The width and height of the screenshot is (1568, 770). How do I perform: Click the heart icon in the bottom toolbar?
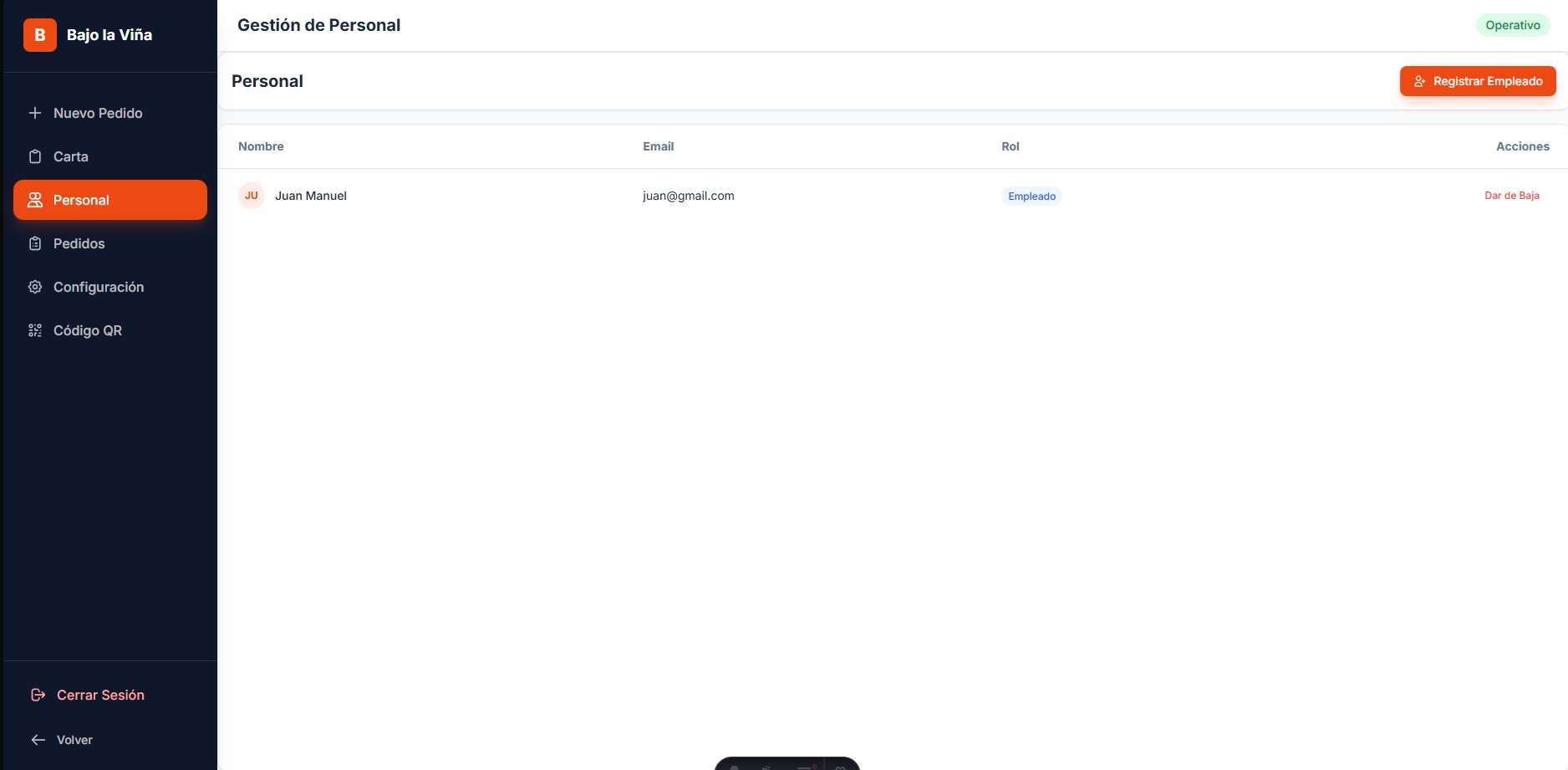click(x=838, y=768)
